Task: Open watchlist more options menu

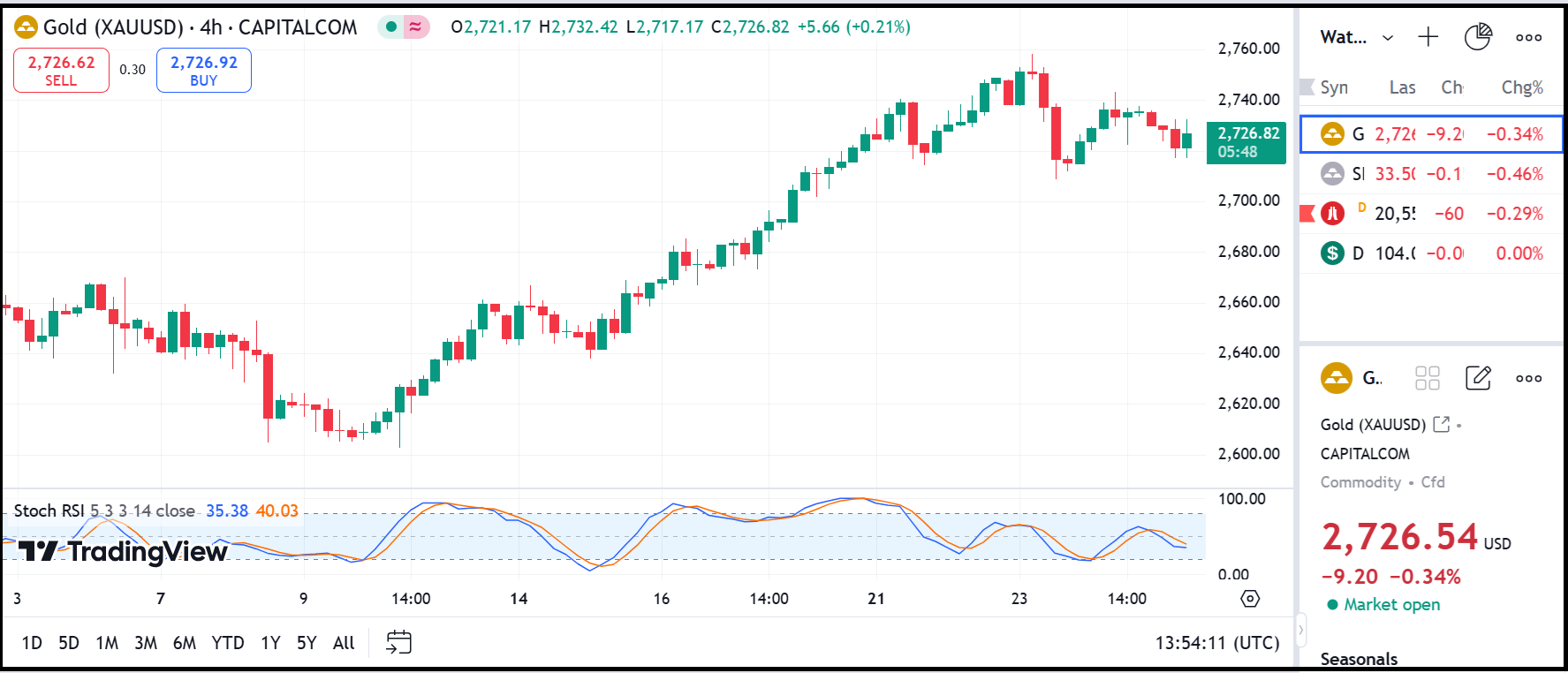Action: [x=1528, y=37]
